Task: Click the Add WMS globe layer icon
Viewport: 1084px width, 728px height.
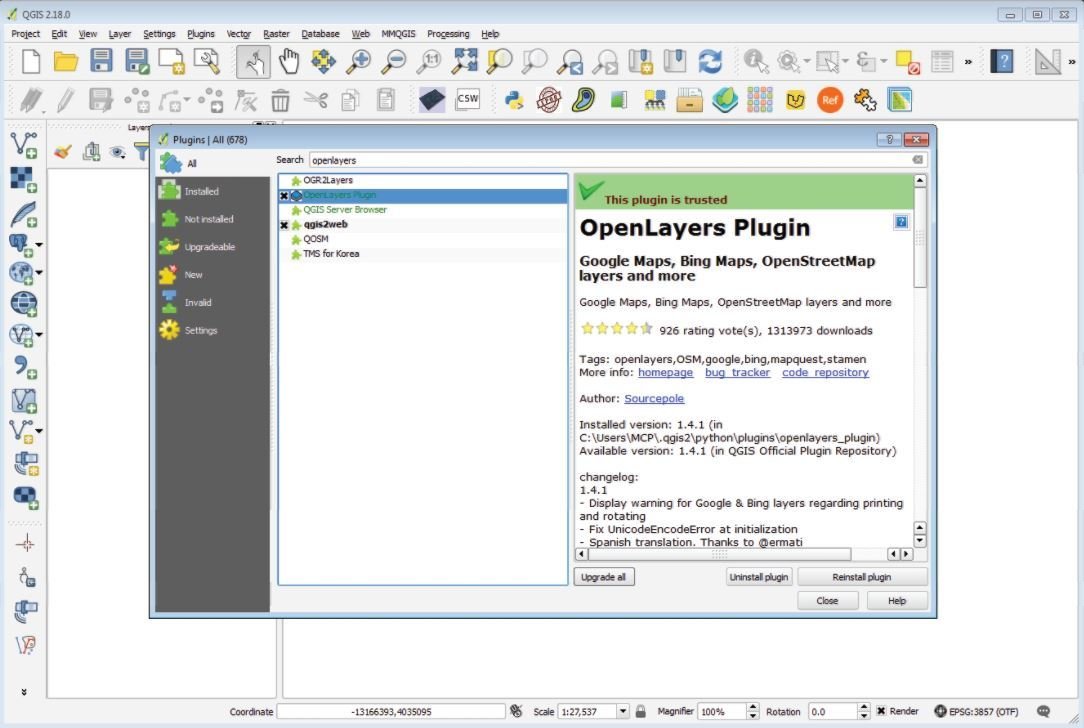Action: pyautogui.click(x=24, y=303)
